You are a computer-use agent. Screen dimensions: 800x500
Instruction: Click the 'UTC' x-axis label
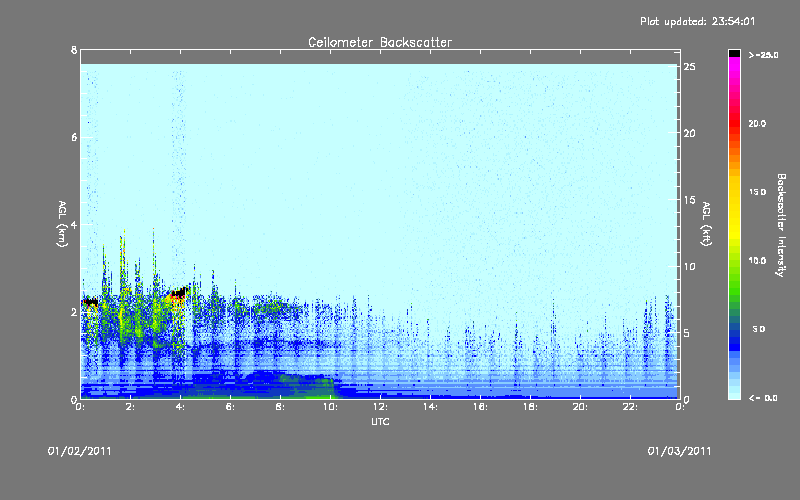point(380,421)
